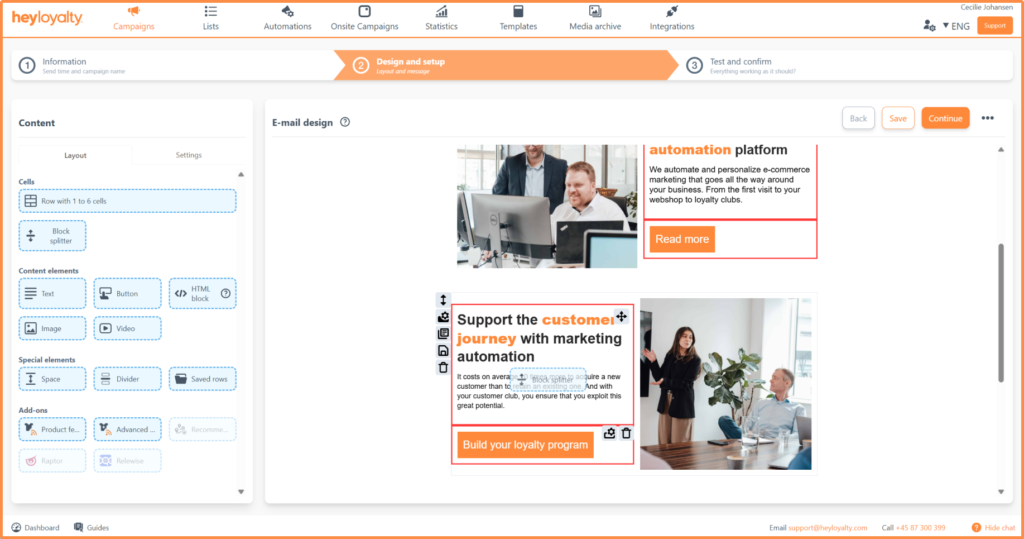The height and width of the screenshot is (539, 1024).
Task: Click the HTML block help question mark
Action: point(225,294)
